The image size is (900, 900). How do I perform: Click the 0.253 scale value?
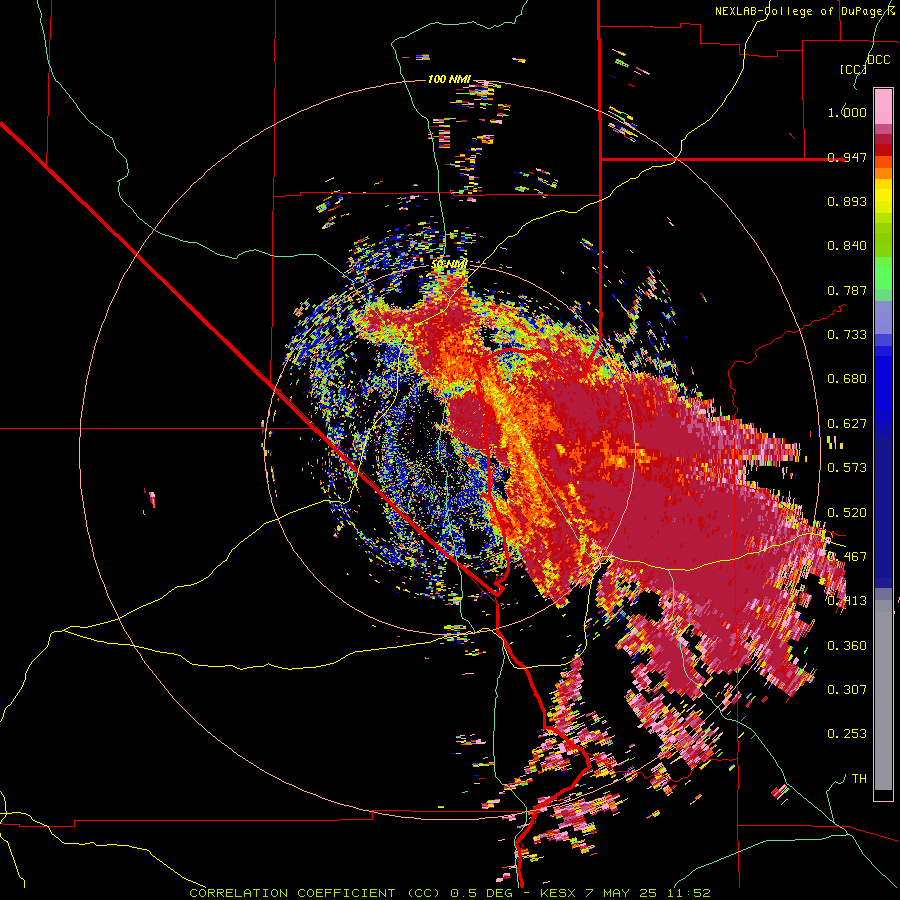click(x=847, y=734)
